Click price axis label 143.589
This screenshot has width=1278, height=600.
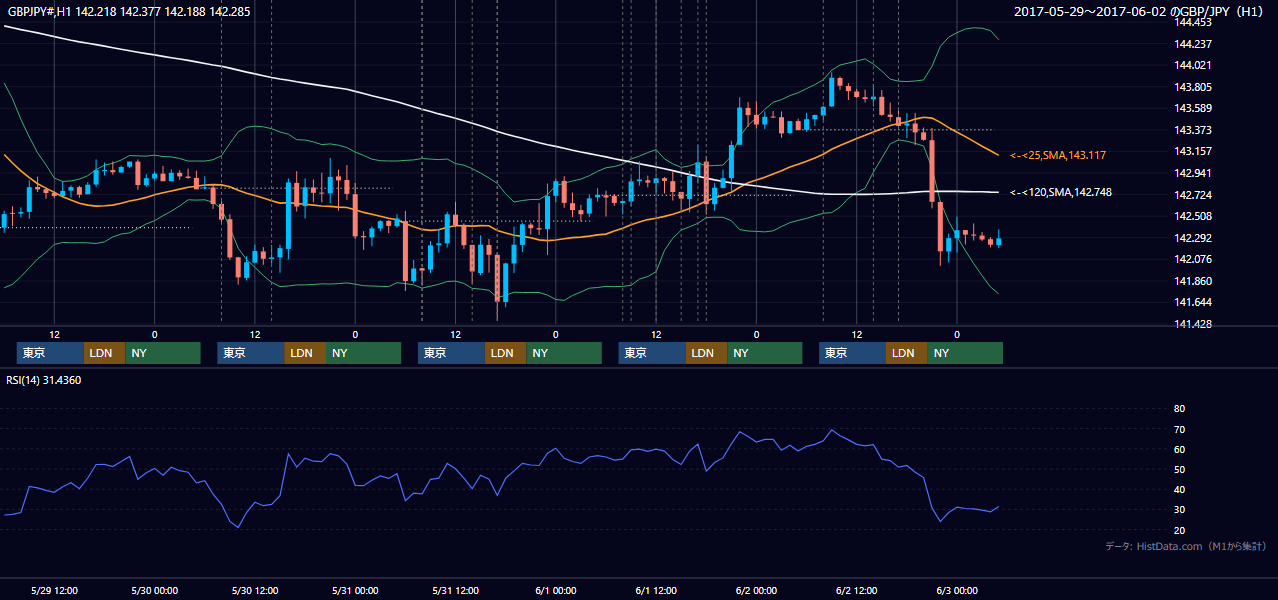(x=1193, y=108)
